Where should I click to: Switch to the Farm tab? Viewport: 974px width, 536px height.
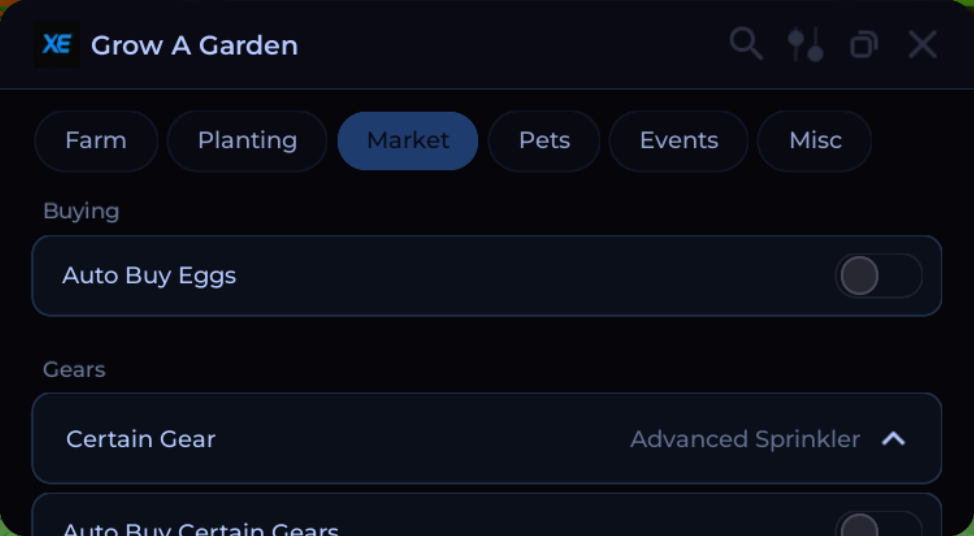[96, 140]
